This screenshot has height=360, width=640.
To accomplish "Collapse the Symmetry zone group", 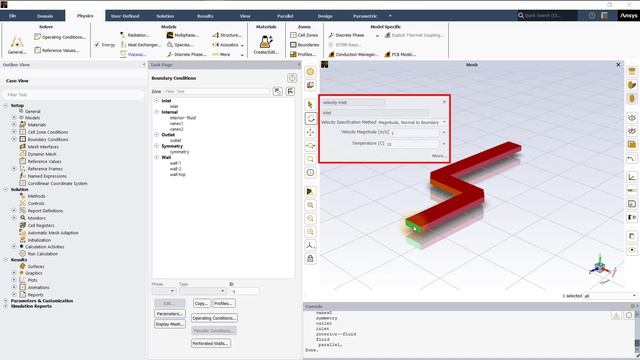I will tap(156, 146).
